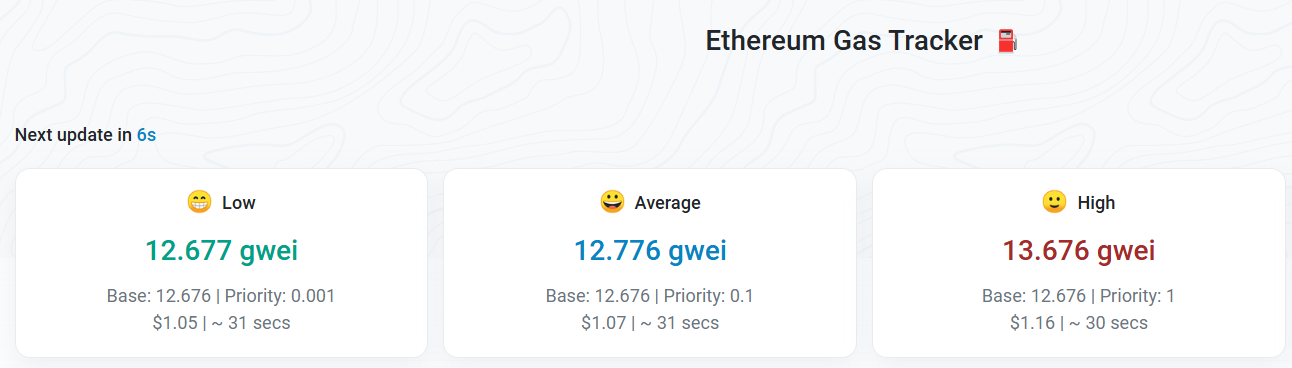
Task: Select the 12.776 gwei average price
Action: [x=650, y=250]
